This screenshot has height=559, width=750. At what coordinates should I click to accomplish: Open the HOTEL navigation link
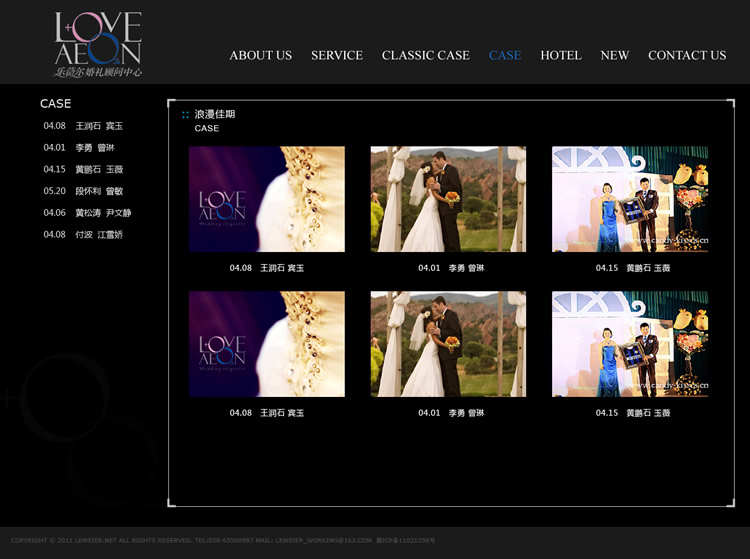(560, 55)
